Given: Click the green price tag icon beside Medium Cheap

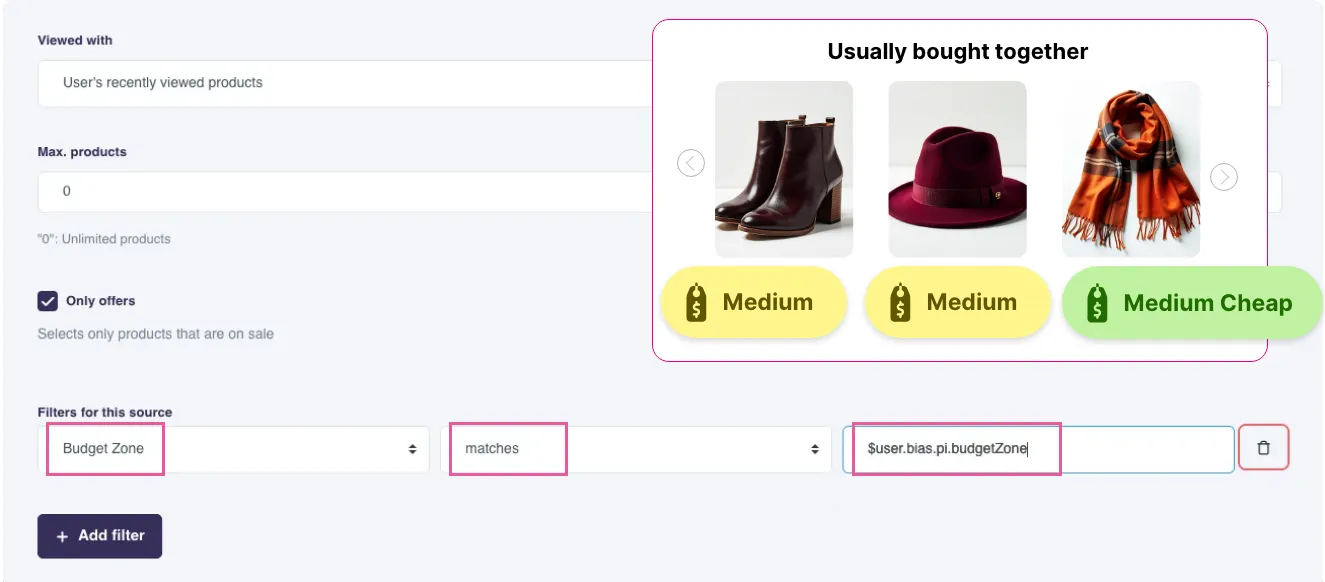Looking at the screenshot, I should (1098, 303).
